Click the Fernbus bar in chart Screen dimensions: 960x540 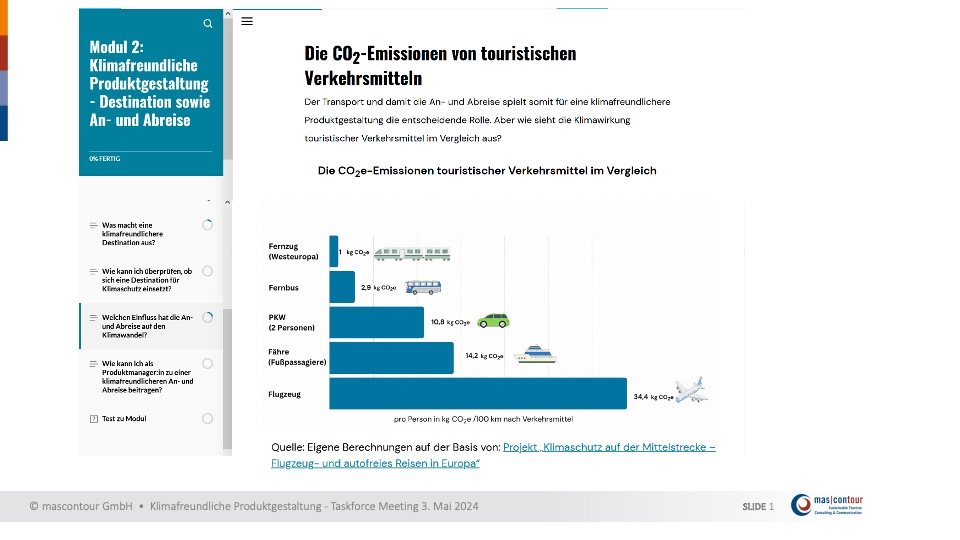[x=342, y=287]
